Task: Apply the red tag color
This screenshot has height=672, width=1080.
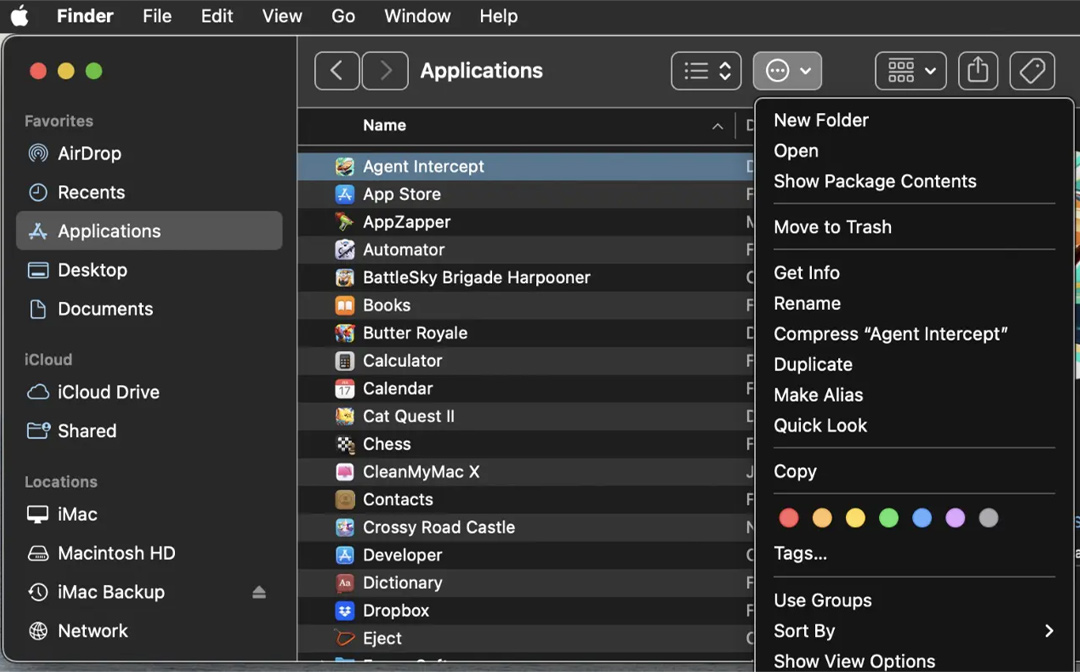Action: coord(789,518)
